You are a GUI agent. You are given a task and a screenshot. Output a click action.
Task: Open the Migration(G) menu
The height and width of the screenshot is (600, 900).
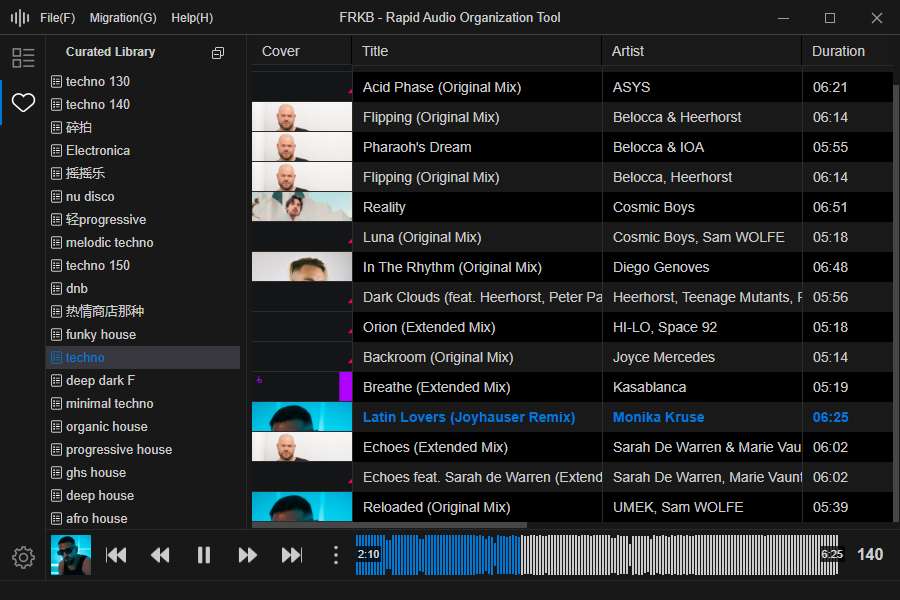123,18
